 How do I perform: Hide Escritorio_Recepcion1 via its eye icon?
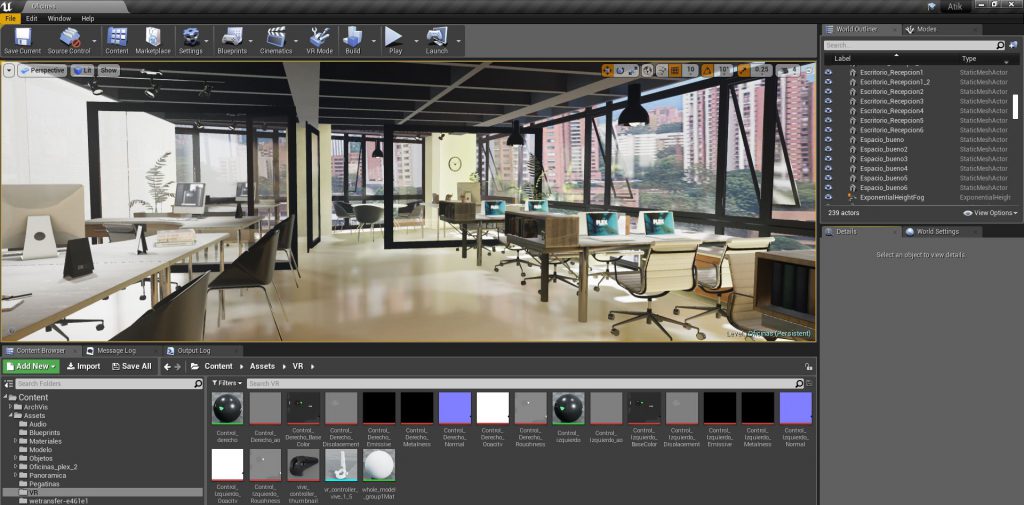[829, 73]
